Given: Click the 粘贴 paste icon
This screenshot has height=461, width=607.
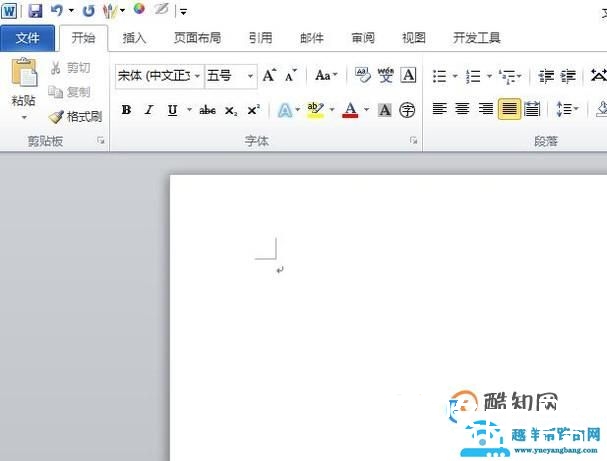Looking at the screenshot, I should pyautogui.click(x=24, y=72).
